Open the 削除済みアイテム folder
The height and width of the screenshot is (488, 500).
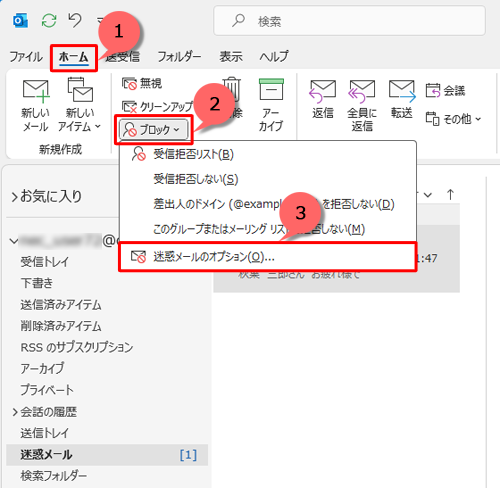[x=61, y=326]
